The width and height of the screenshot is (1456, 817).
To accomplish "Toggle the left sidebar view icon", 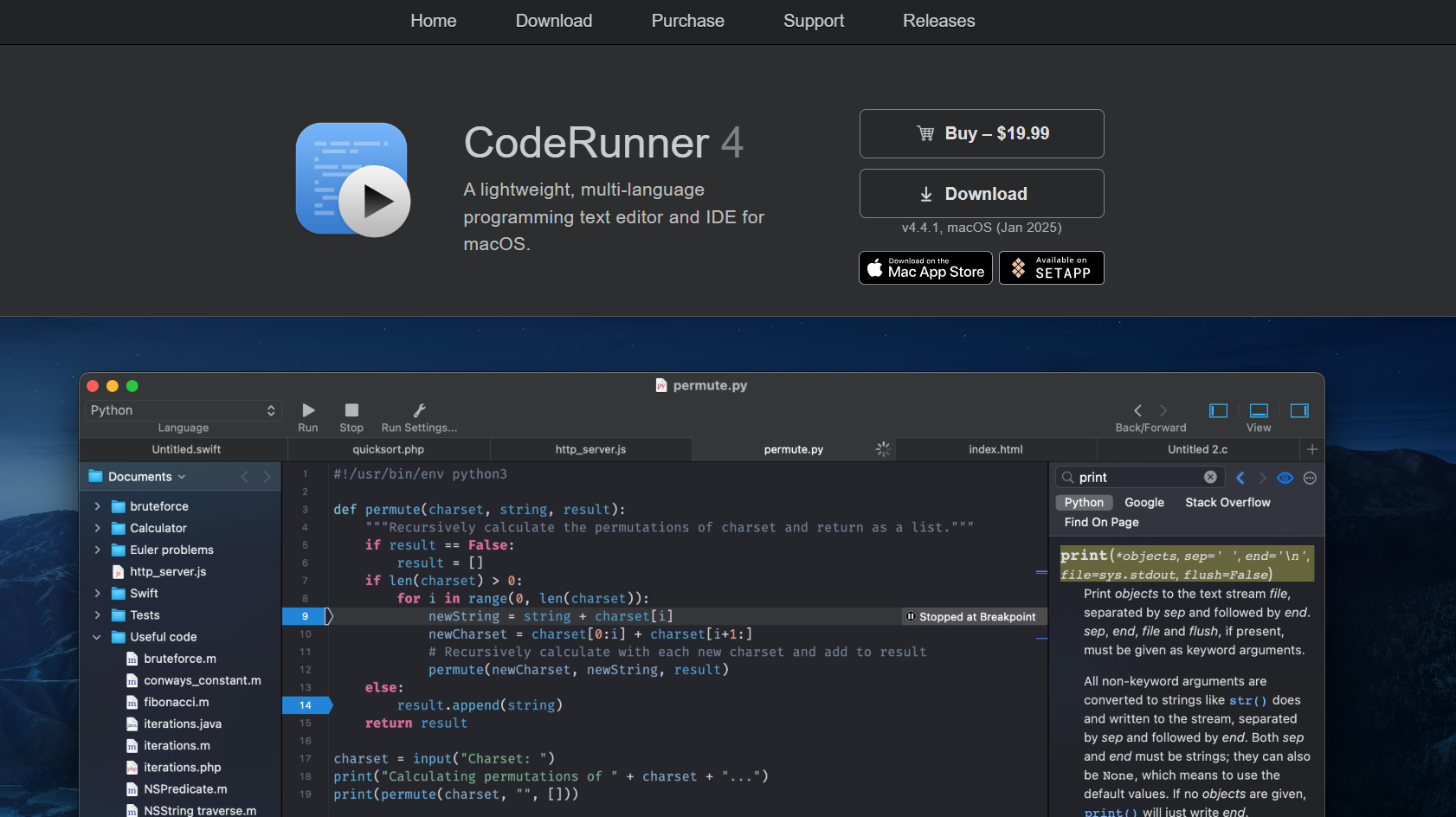I will (1219, 411).
